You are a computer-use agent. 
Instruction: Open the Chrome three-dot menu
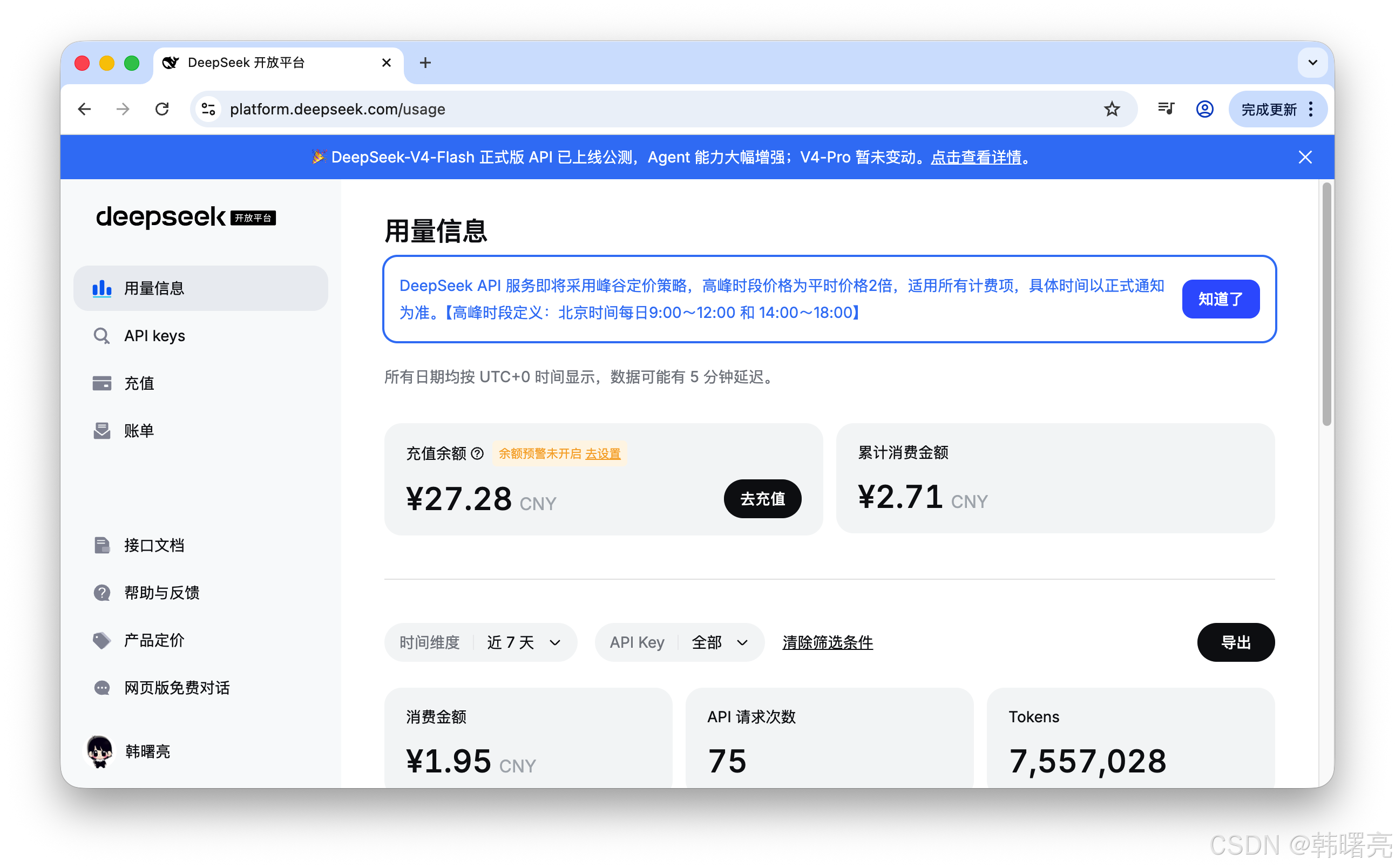(1311, 109)
